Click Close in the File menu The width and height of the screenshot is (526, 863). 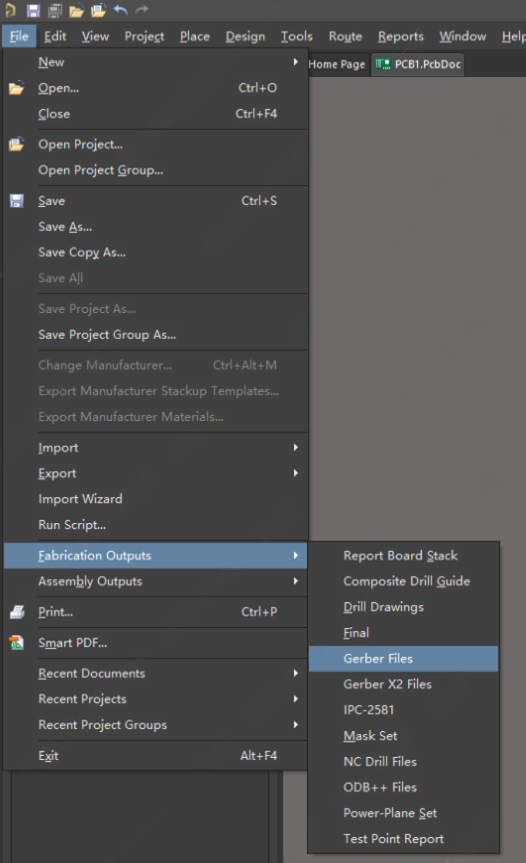[x=155, y=113]
